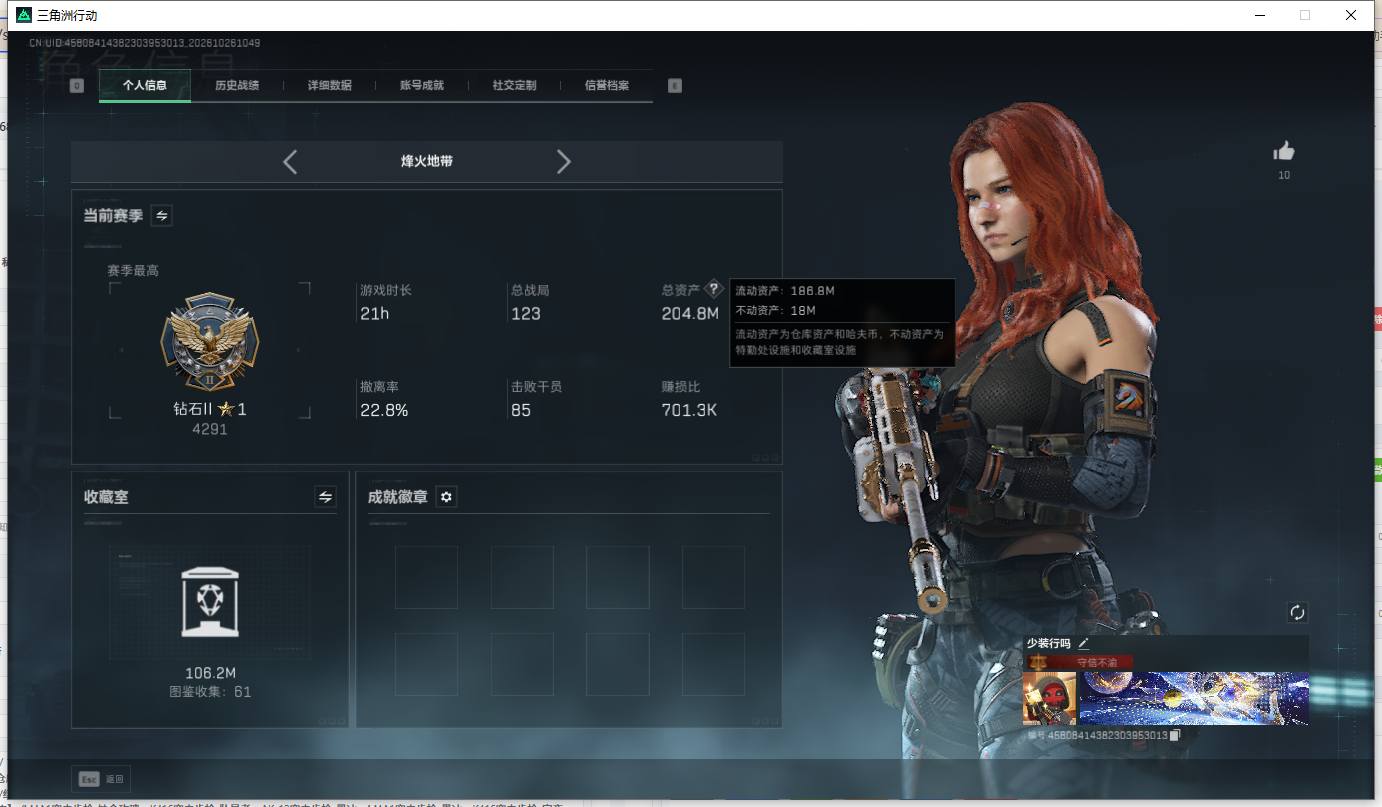Screen dimensions: 1382x807
Task: Click the 烽火地带 mode title
Action: [x=427, y=161]
